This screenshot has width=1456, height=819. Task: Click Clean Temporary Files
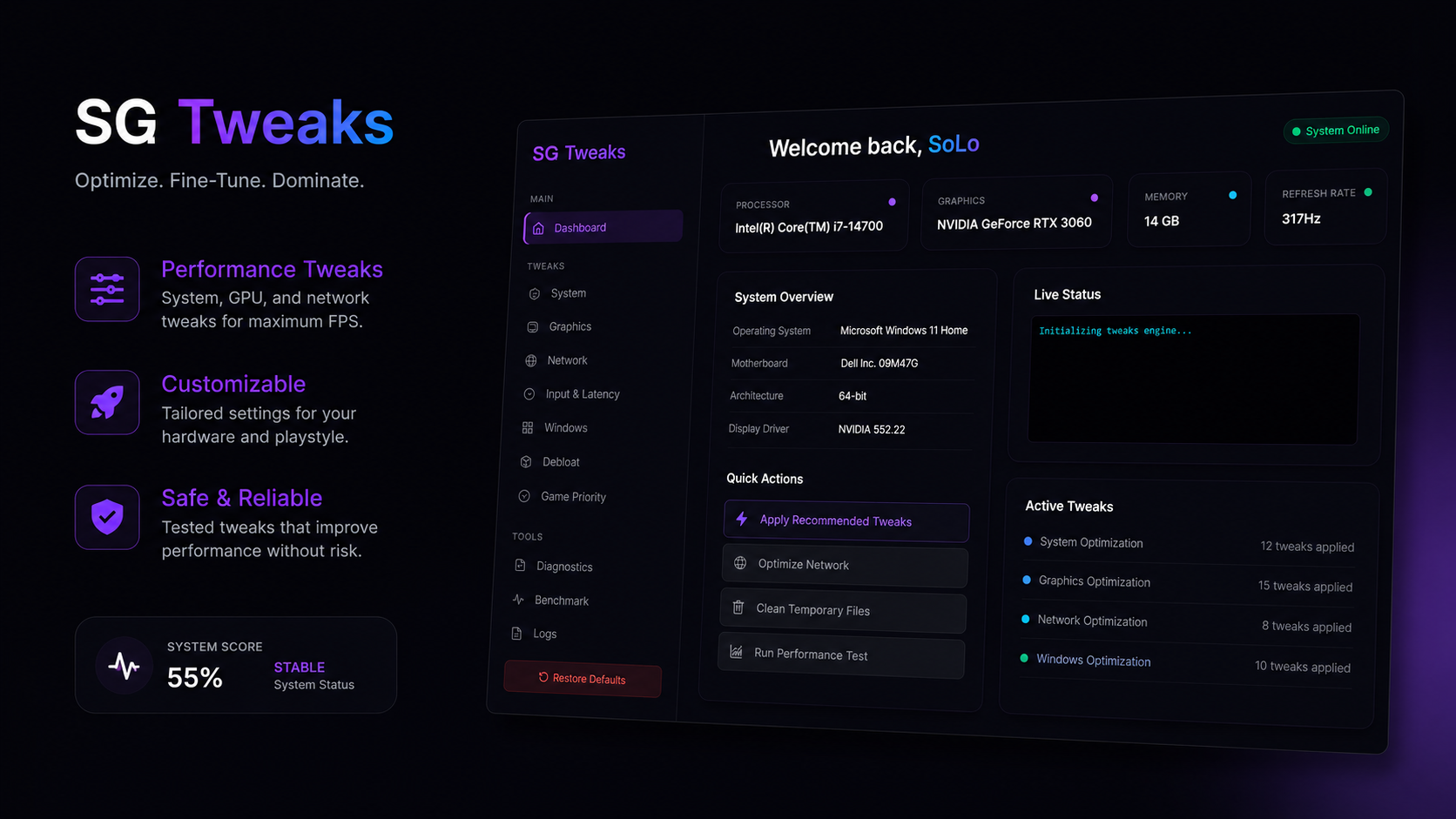click(843, 611)
